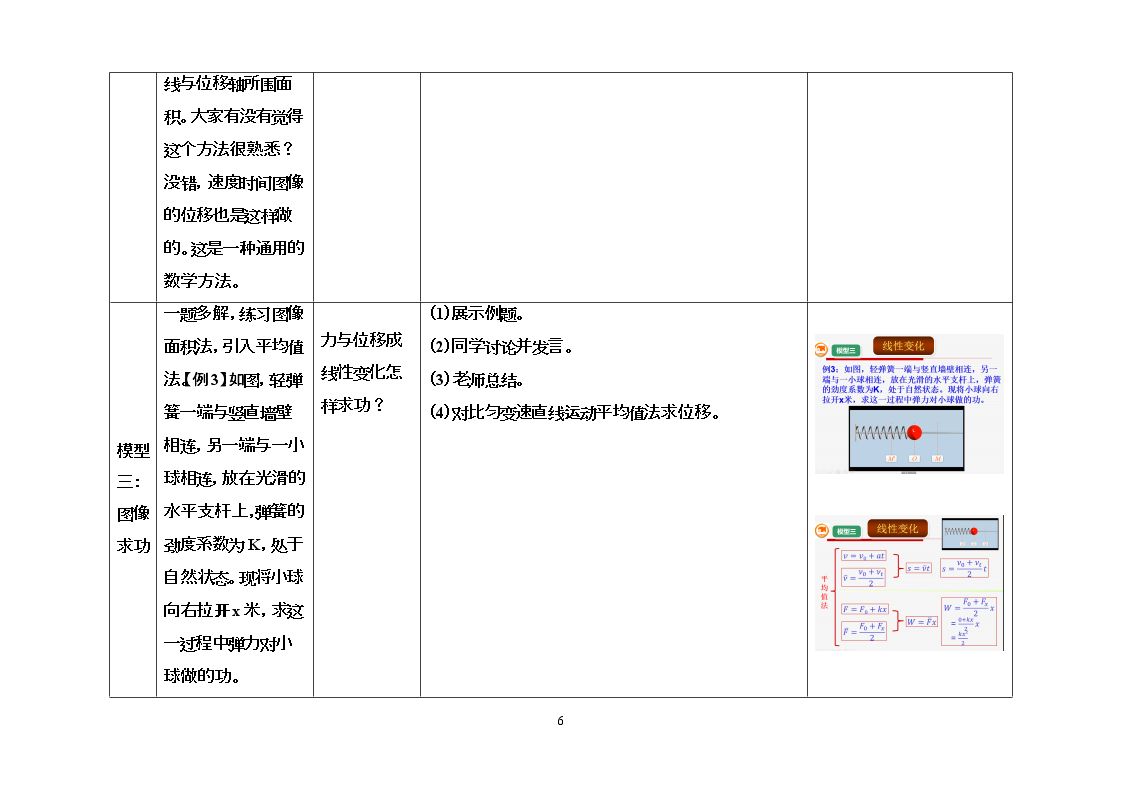Click the brown 线性变化 banner on upper slide
Screen dimensions: 1123x794
tap(903, 346)
